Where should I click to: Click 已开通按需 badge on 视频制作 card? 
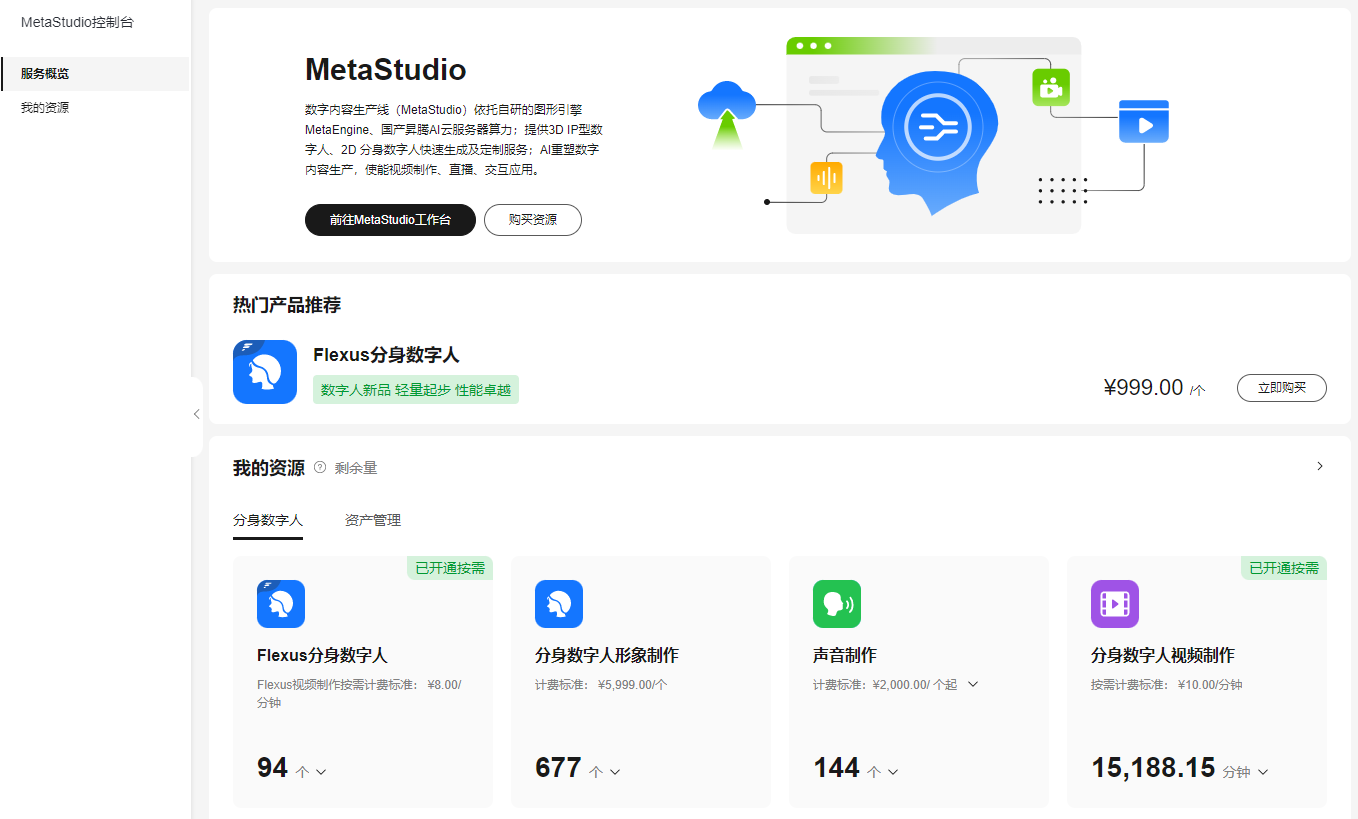click(x=1284, y=568)
